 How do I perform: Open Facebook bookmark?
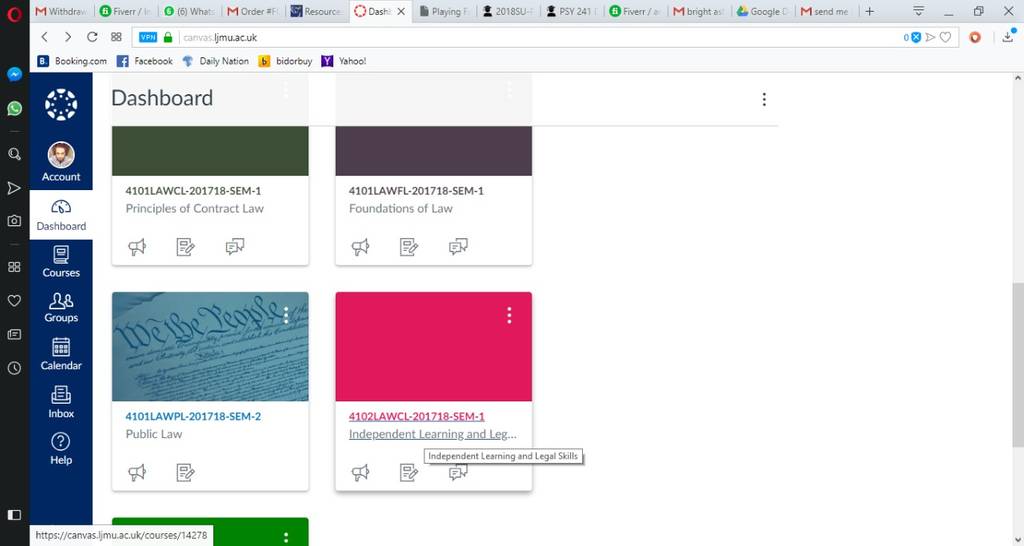click(x=145, y=61)
